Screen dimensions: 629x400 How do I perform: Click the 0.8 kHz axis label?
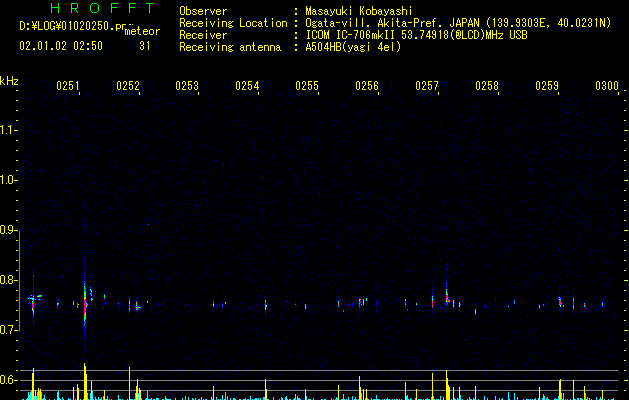(8, 280)
